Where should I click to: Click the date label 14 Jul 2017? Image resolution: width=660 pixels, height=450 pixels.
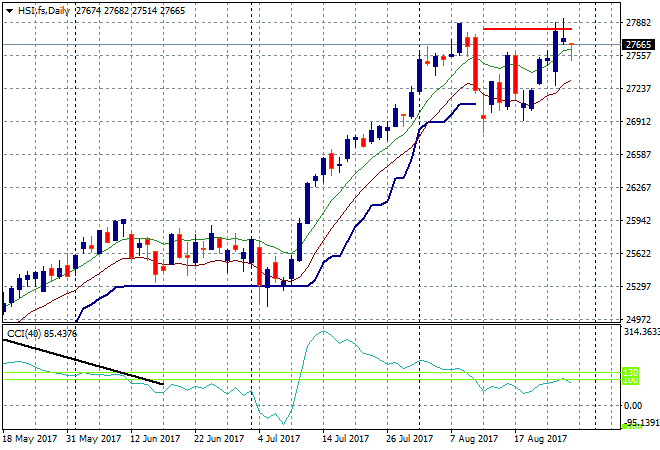click(346, 439)
